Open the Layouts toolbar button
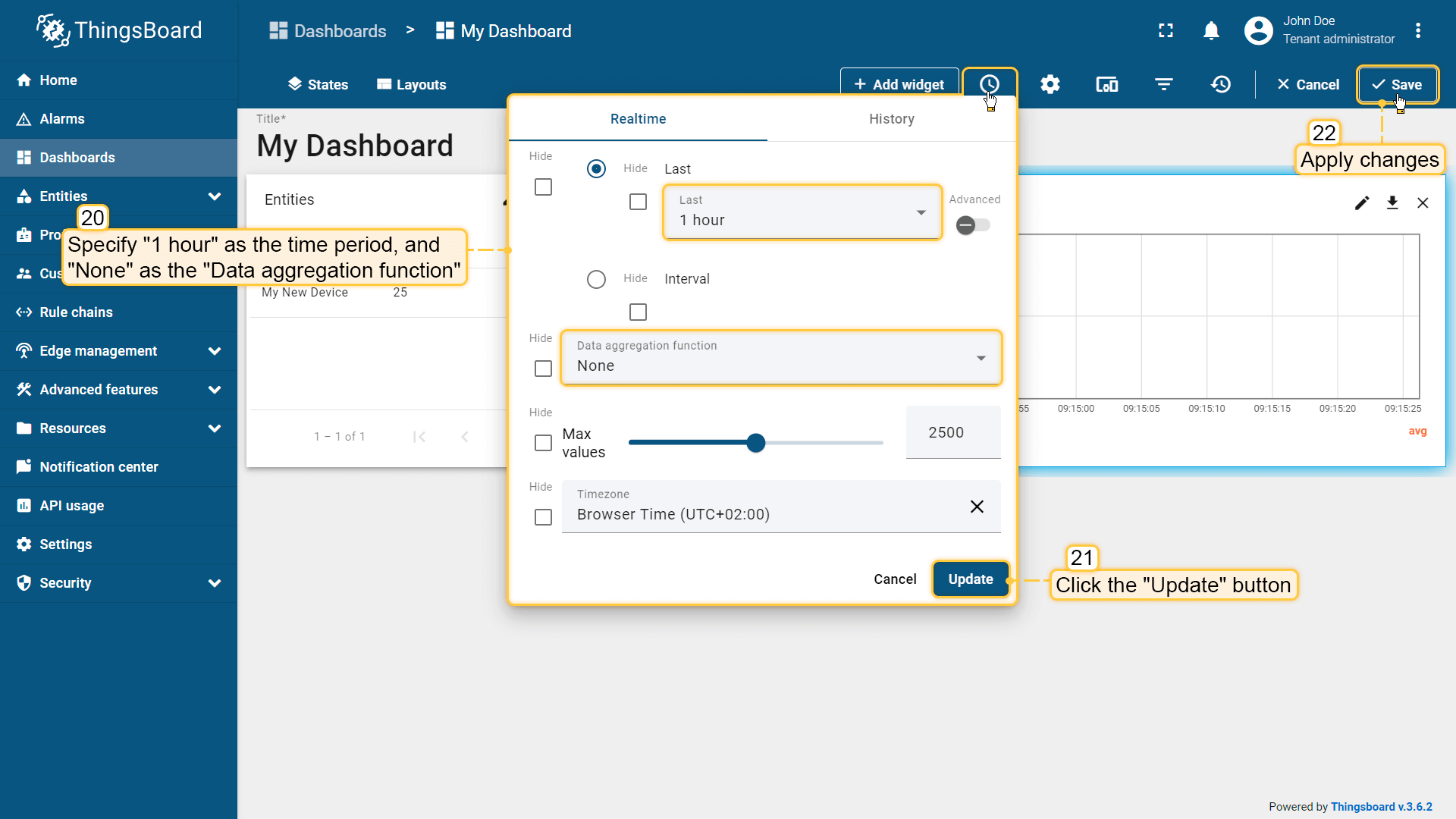Screen dimensions: 1456x819 tap(412, 84)
